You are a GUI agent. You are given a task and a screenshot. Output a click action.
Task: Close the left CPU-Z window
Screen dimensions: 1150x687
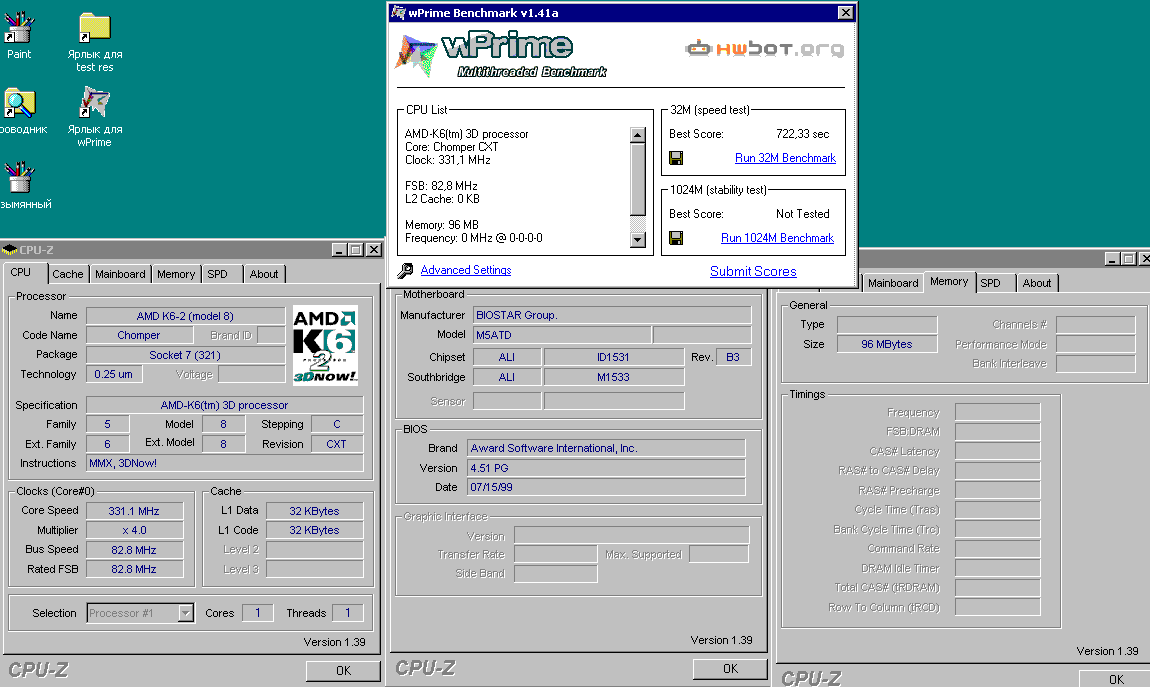tap(373, 250)
